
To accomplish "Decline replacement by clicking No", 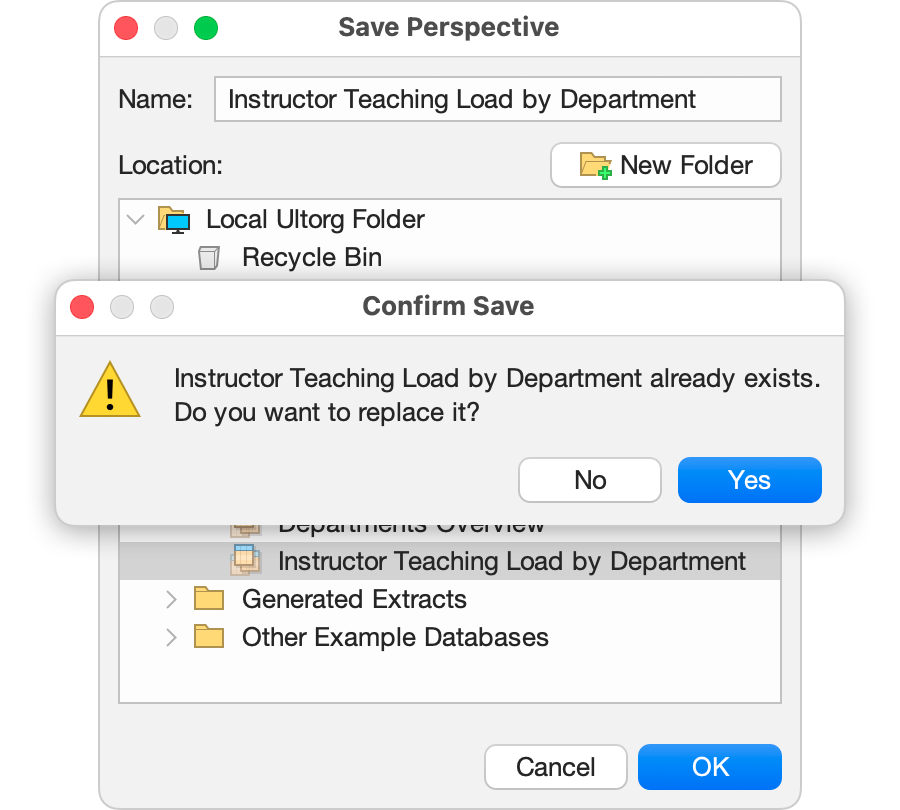I will (x=589, y=480).
